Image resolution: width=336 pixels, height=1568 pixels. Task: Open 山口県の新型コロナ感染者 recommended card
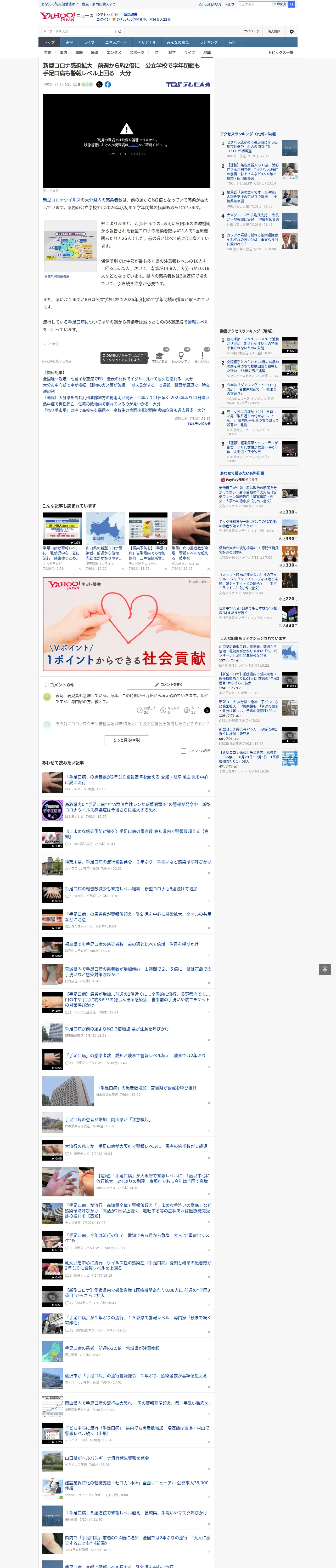click(105, 541)
